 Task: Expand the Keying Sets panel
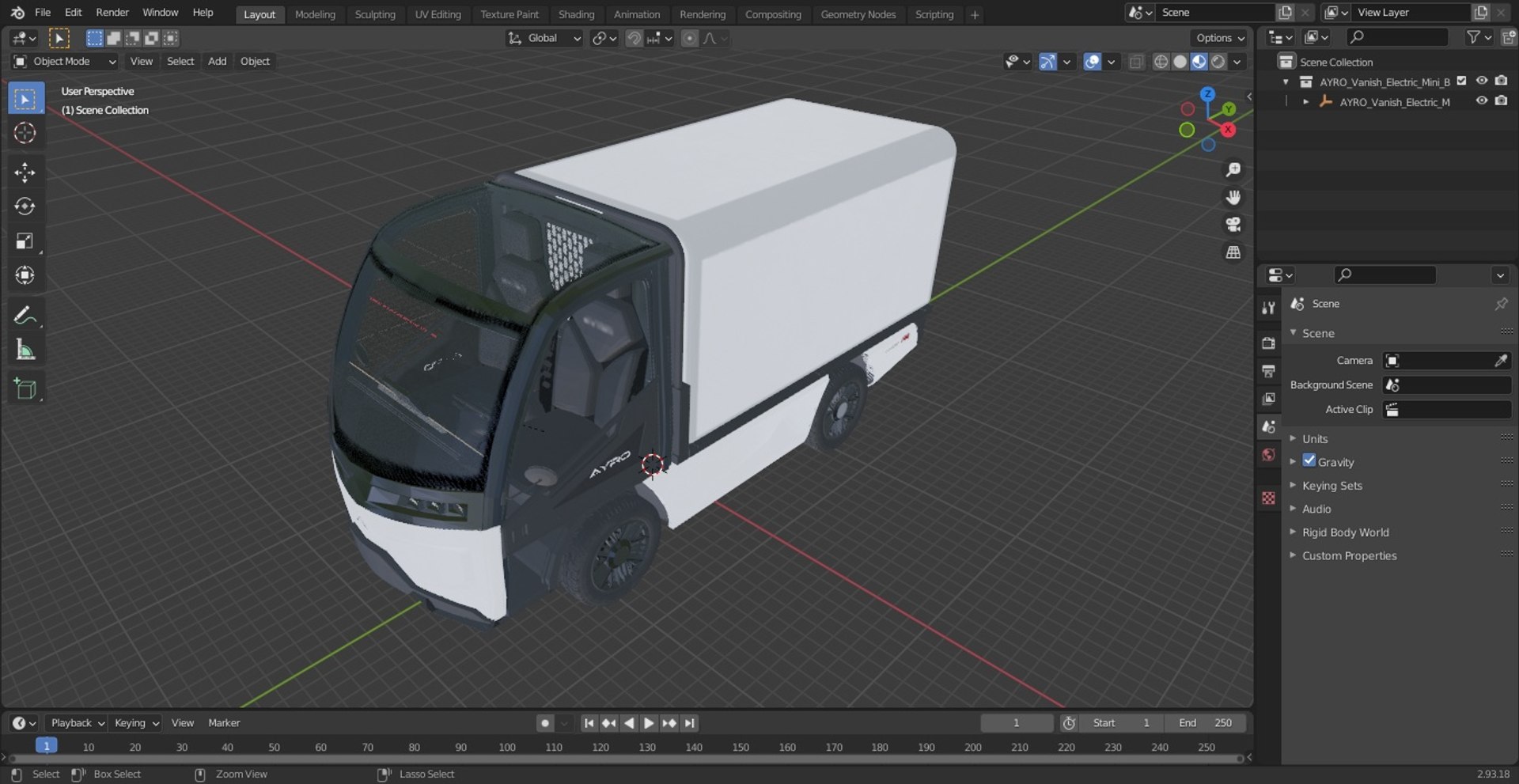pos(1332,486)
